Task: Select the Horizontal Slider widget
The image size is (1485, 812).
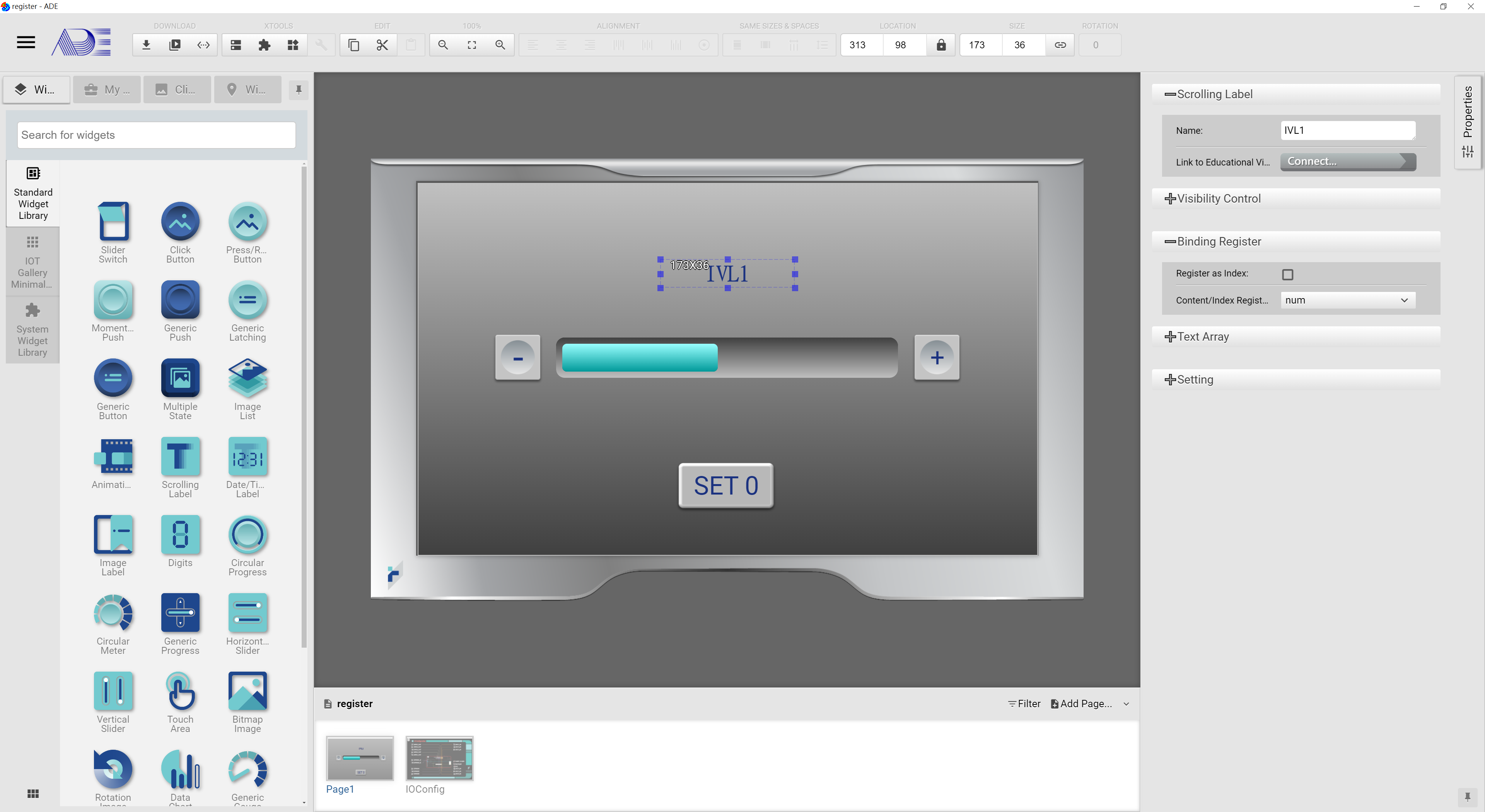Action: point(248,624)
